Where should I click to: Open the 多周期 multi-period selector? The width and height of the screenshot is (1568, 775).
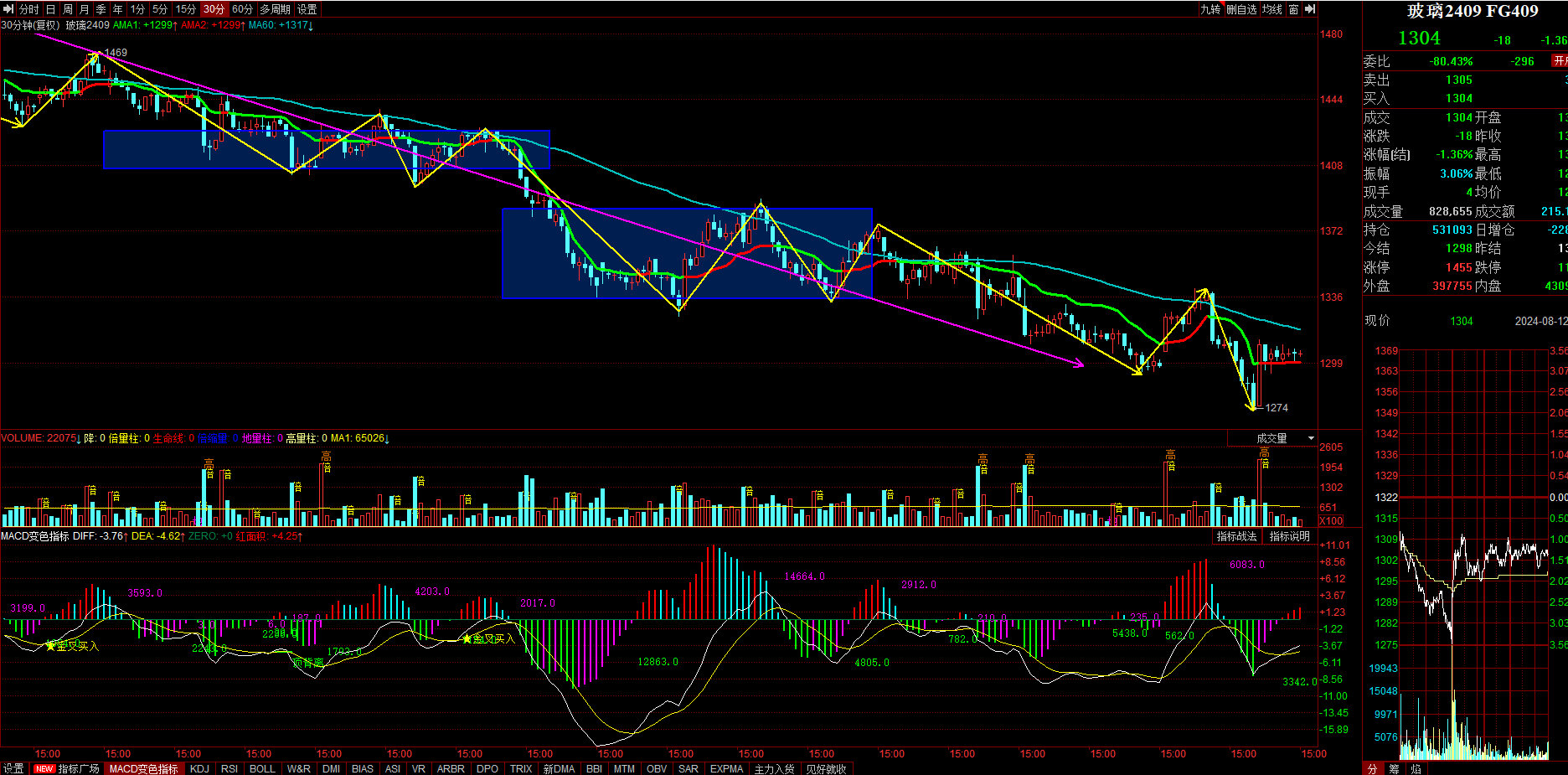coord(275,9)
